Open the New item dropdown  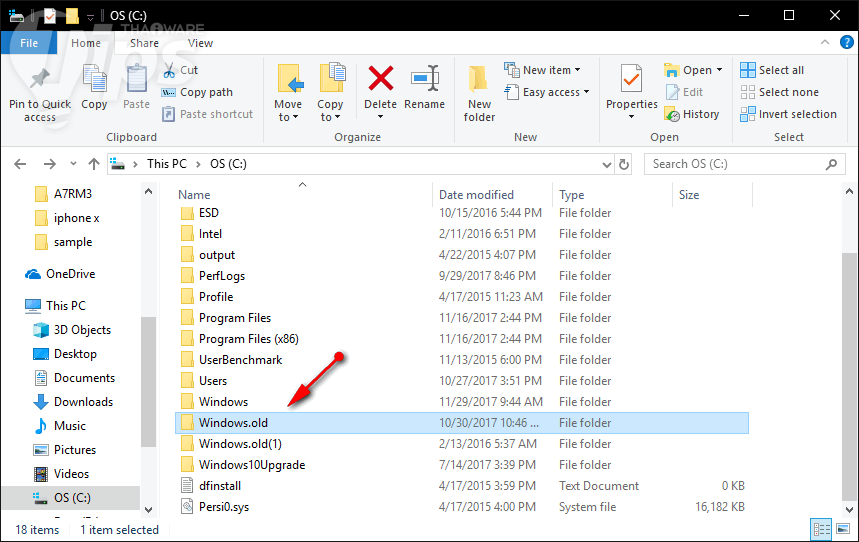coord(542,70)
